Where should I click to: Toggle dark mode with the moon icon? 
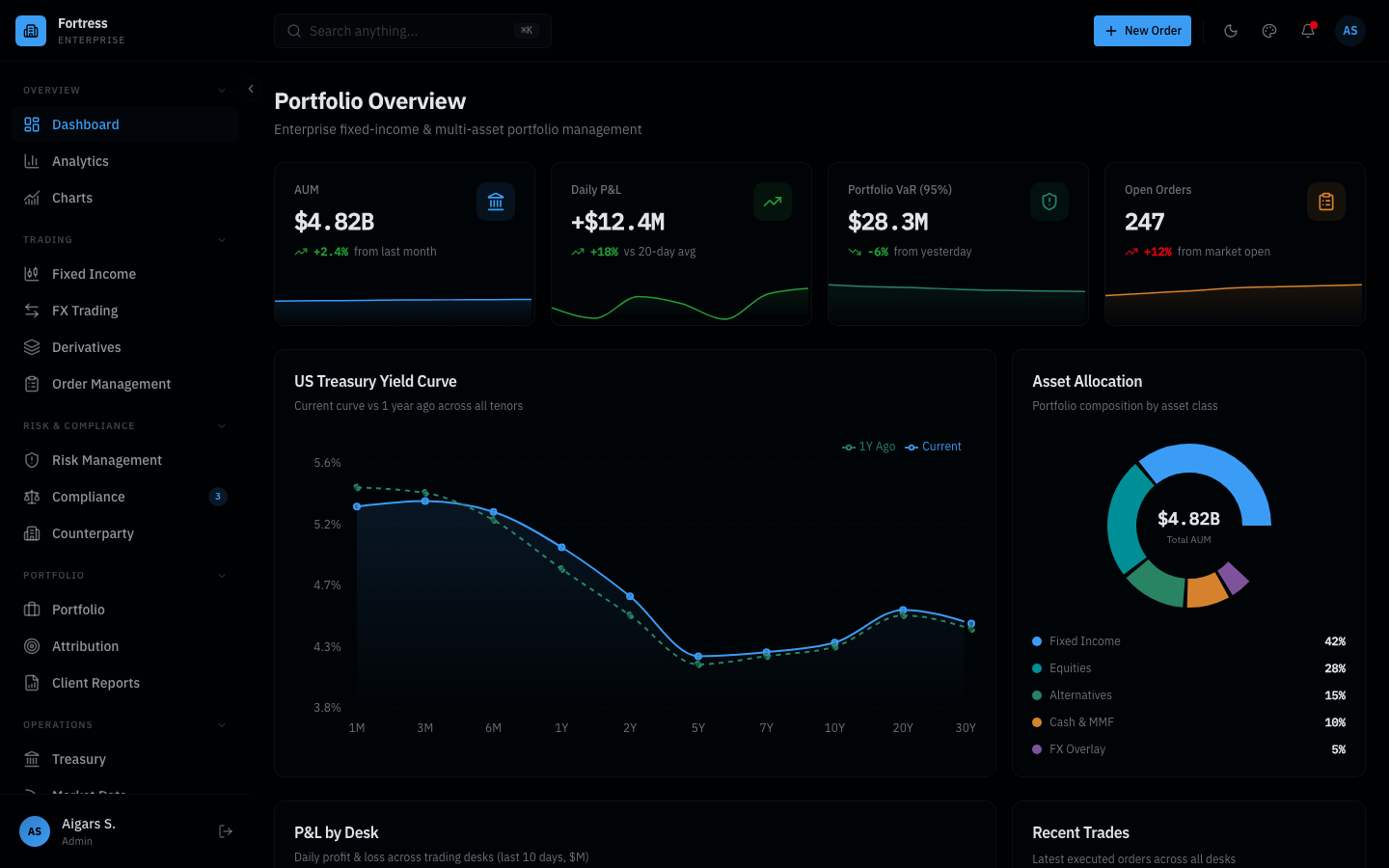(1231, 31)
